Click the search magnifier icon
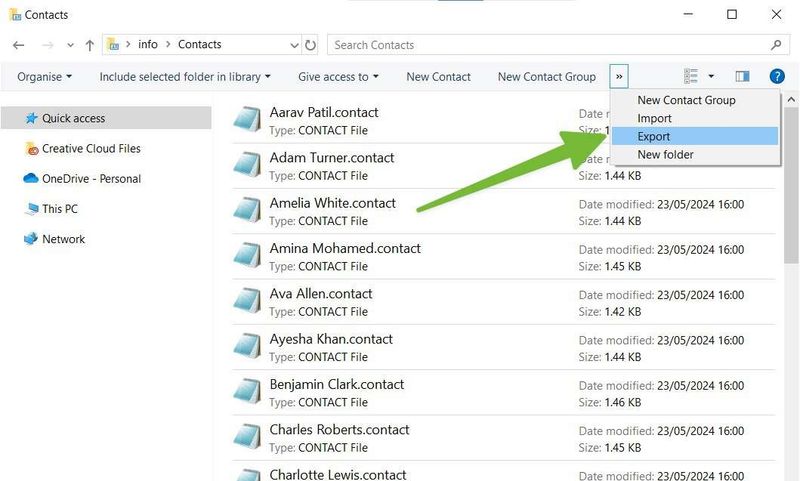The height and width of the screenshot is (481, 800). click(x=776, y=45)
